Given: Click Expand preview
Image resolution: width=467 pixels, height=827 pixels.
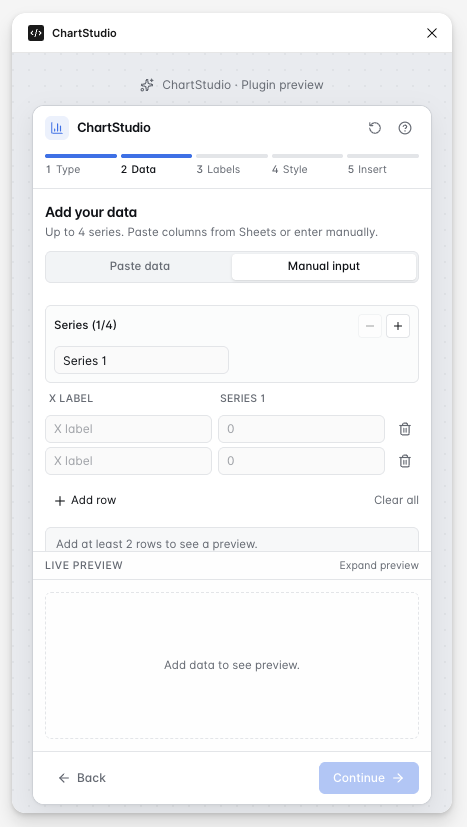Looking at the screenshot, I should [379, 565].
